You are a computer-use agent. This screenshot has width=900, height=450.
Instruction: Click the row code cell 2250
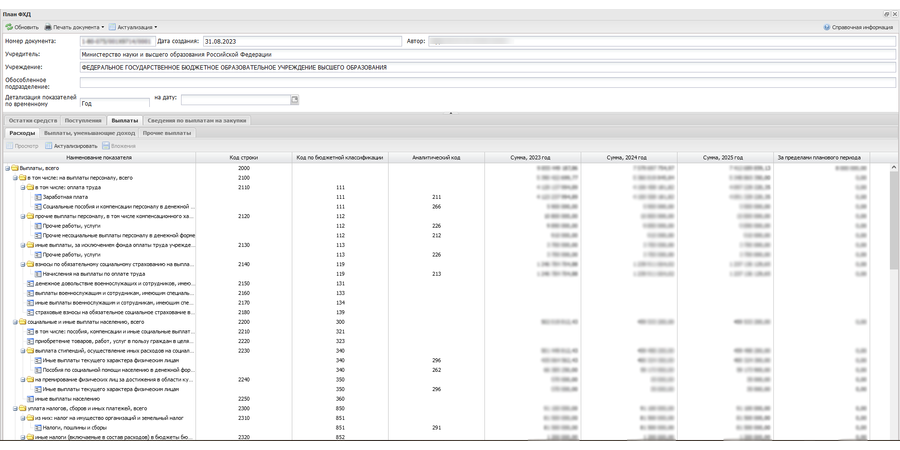(x=244, y=398)
